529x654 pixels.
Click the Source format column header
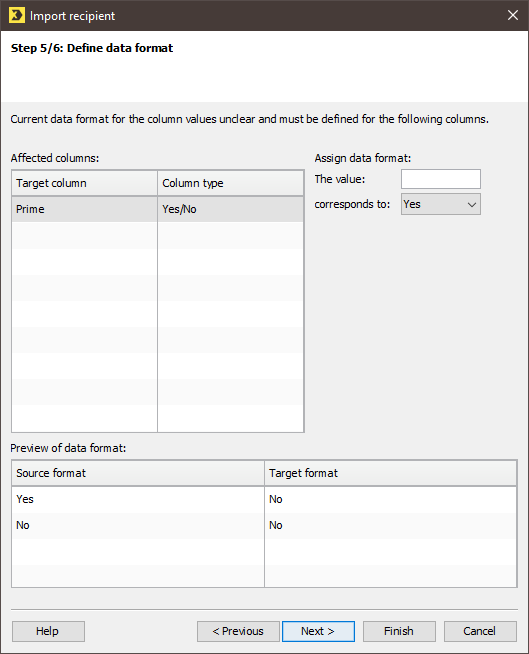click(138, 473)
